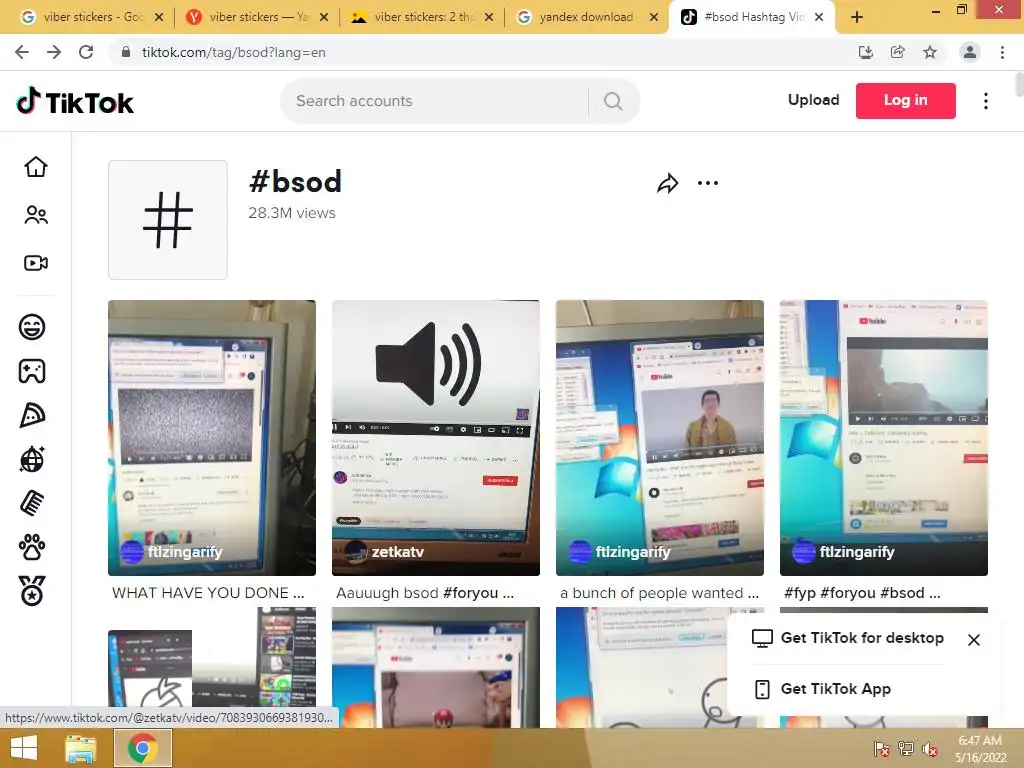
Task: View site info via padlock icon
Action: coord(126,52)
